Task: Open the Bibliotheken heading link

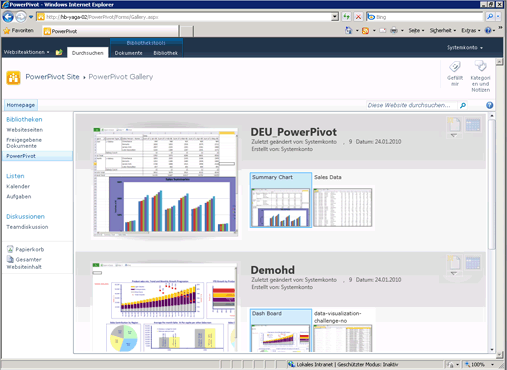Action: tap(24, 119)
